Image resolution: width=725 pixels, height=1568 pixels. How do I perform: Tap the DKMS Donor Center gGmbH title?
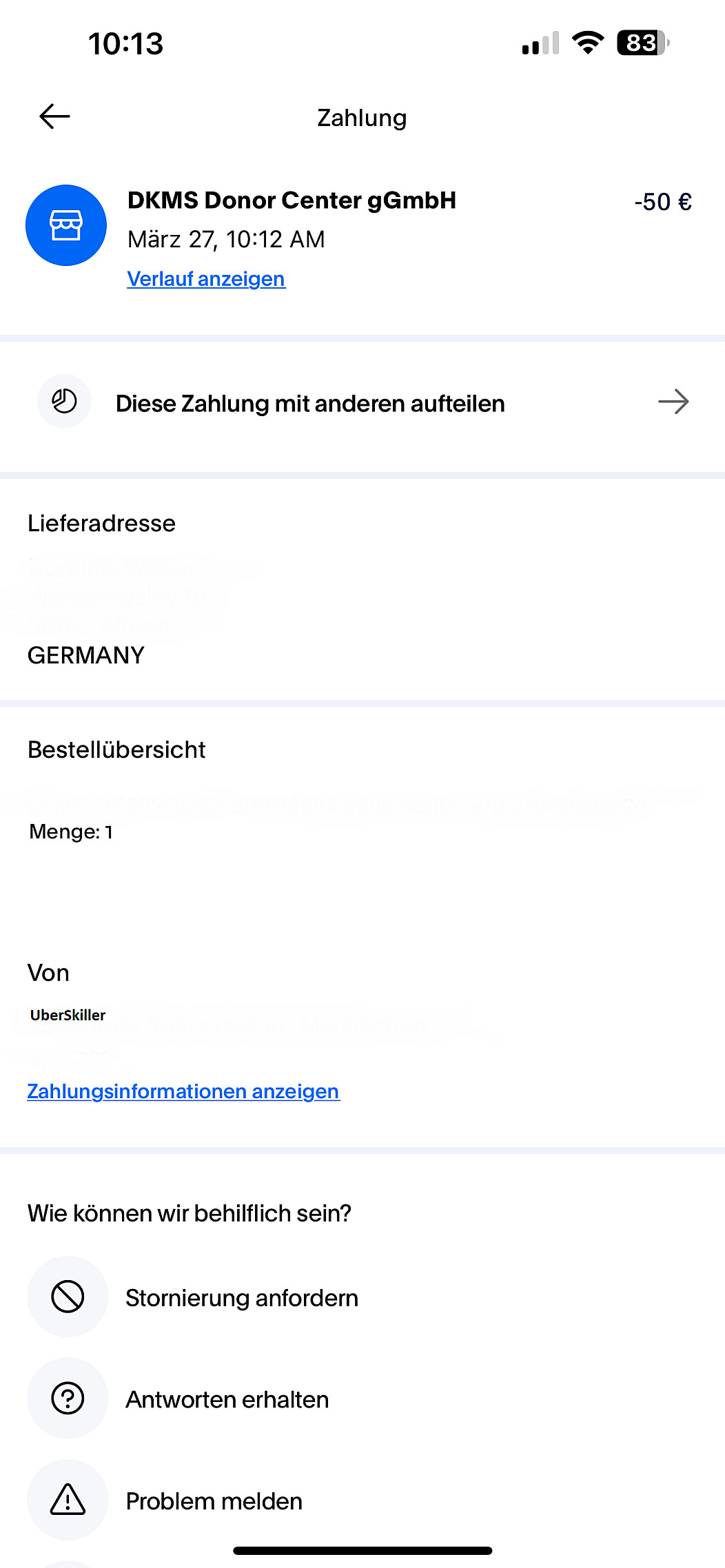point(292,200)
